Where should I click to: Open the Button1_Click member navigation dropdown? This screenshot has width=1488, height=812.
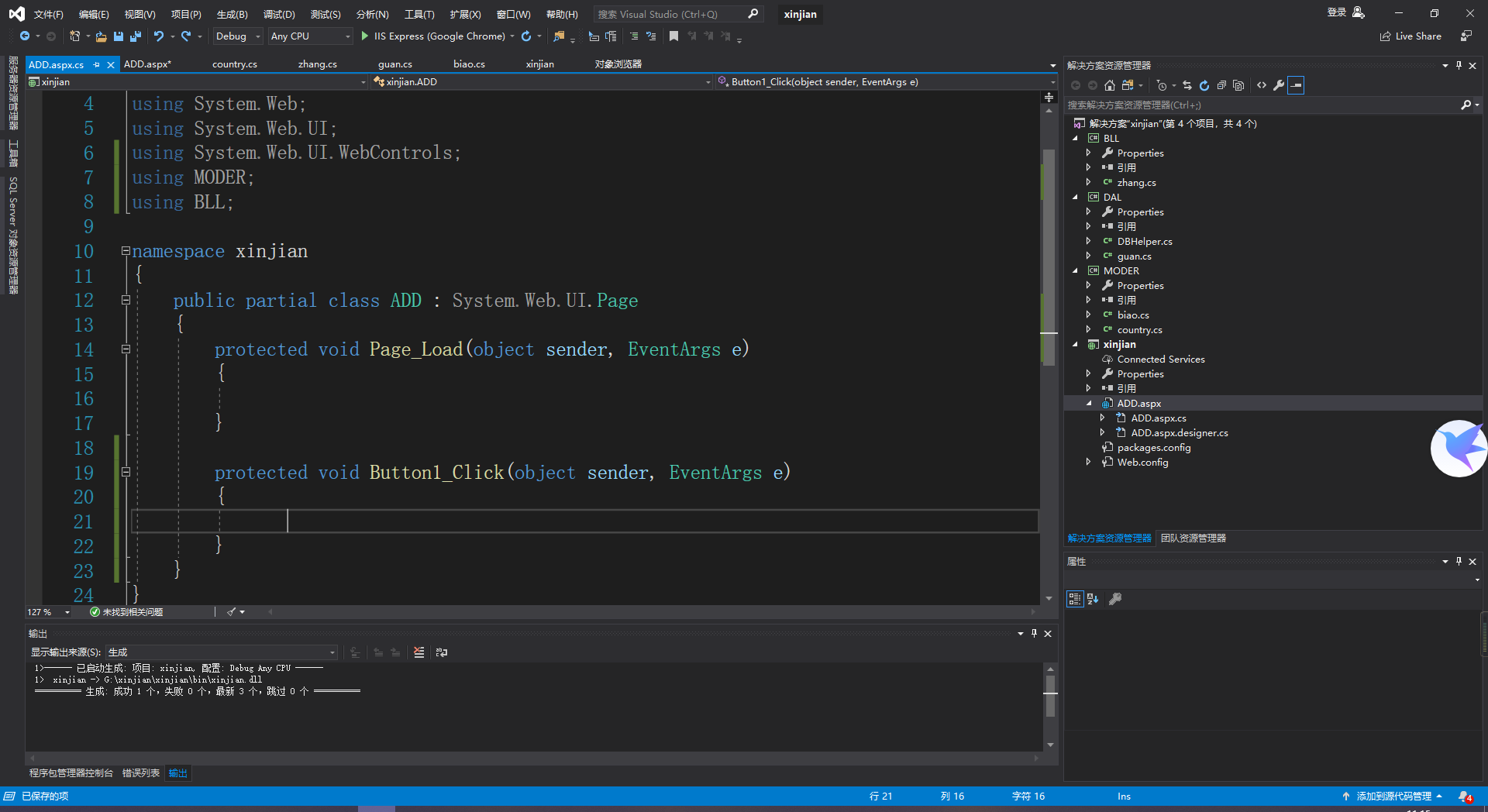tap(886, 81)
